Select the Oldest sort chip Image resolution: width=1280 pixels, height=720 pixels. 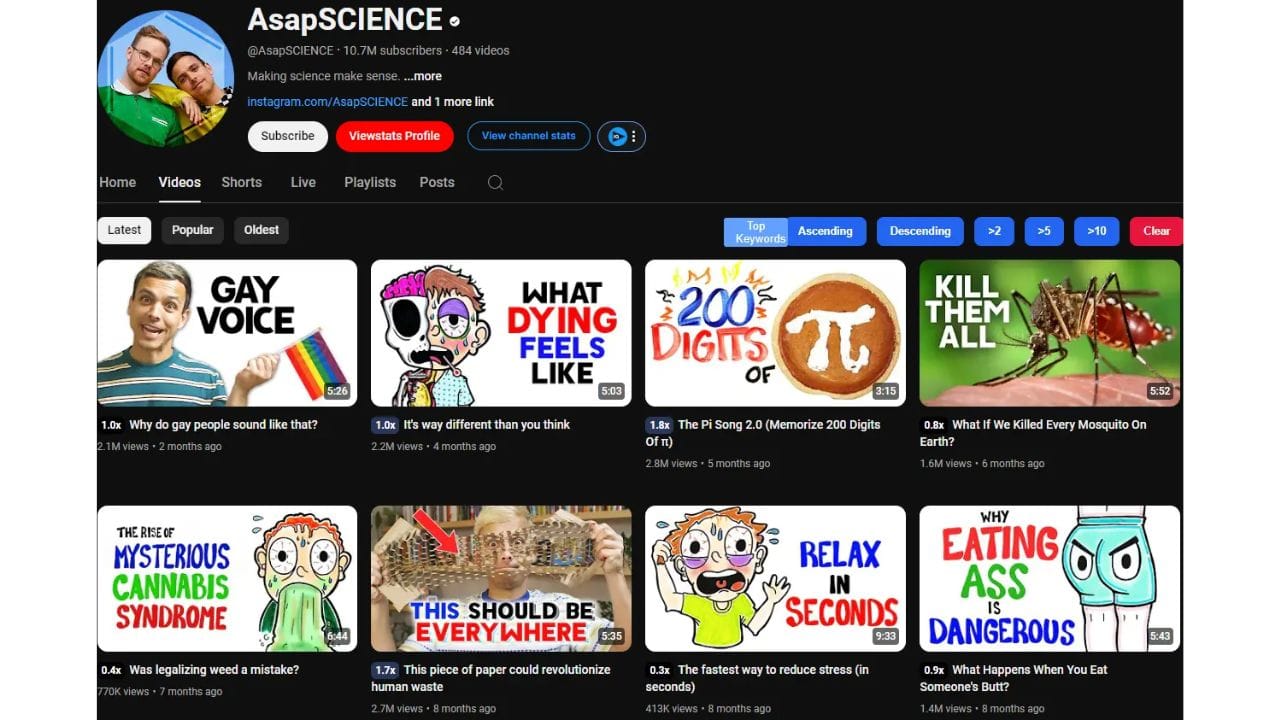click(261, 230)
